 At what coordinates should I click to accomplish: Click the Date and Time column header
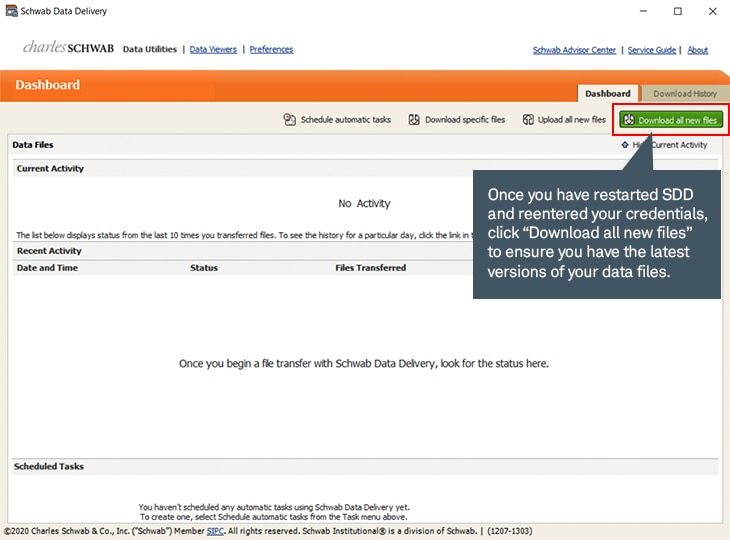(47, 268)
